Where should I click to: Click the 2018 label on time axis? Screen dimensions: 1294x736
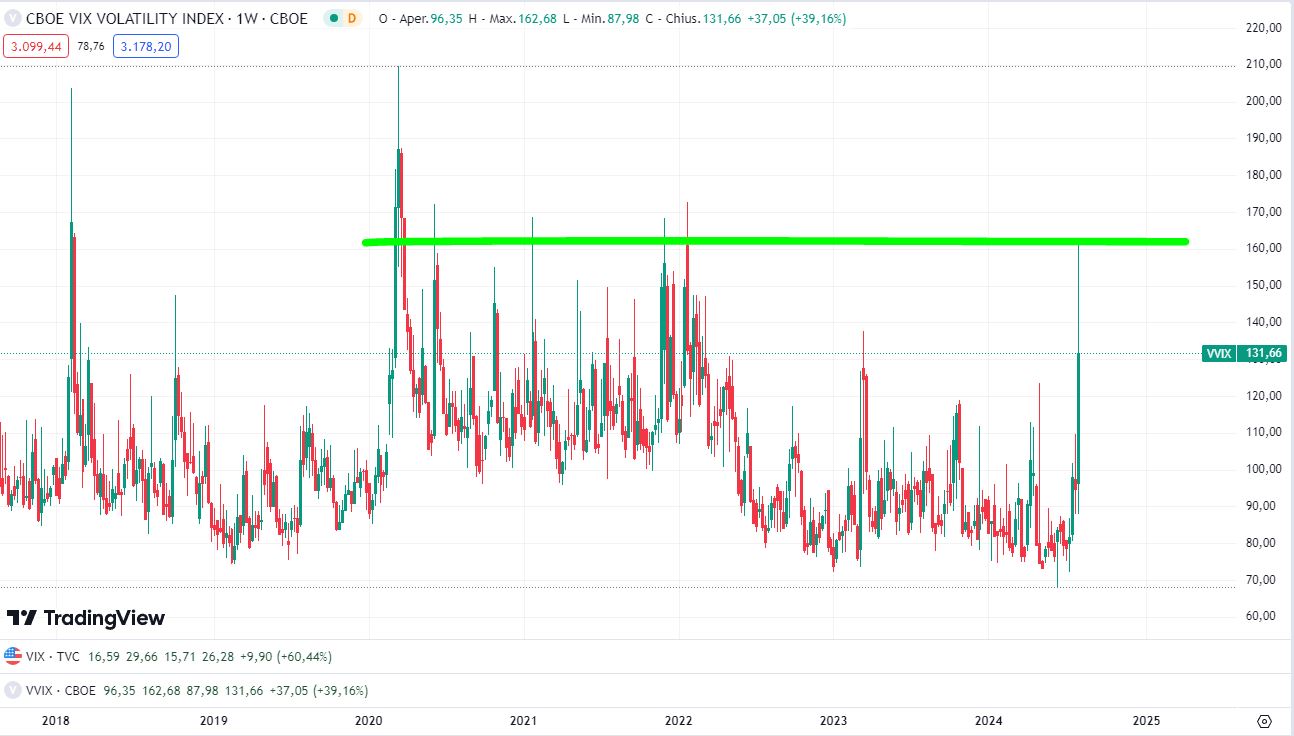tap(56, 721)
